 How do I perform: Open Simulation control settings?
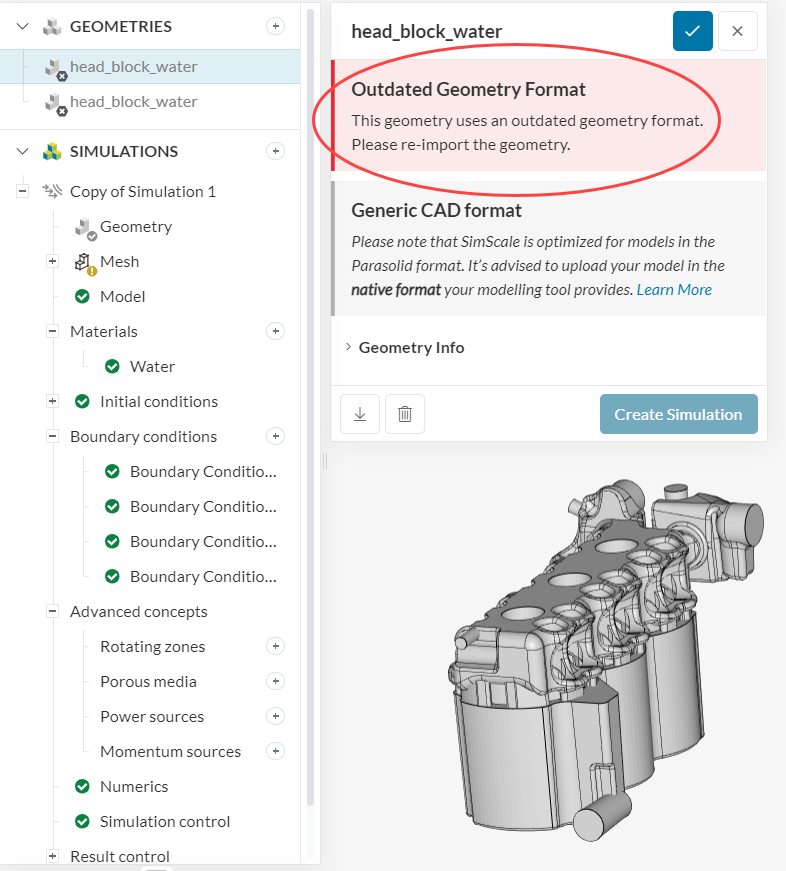pos(164,821)
